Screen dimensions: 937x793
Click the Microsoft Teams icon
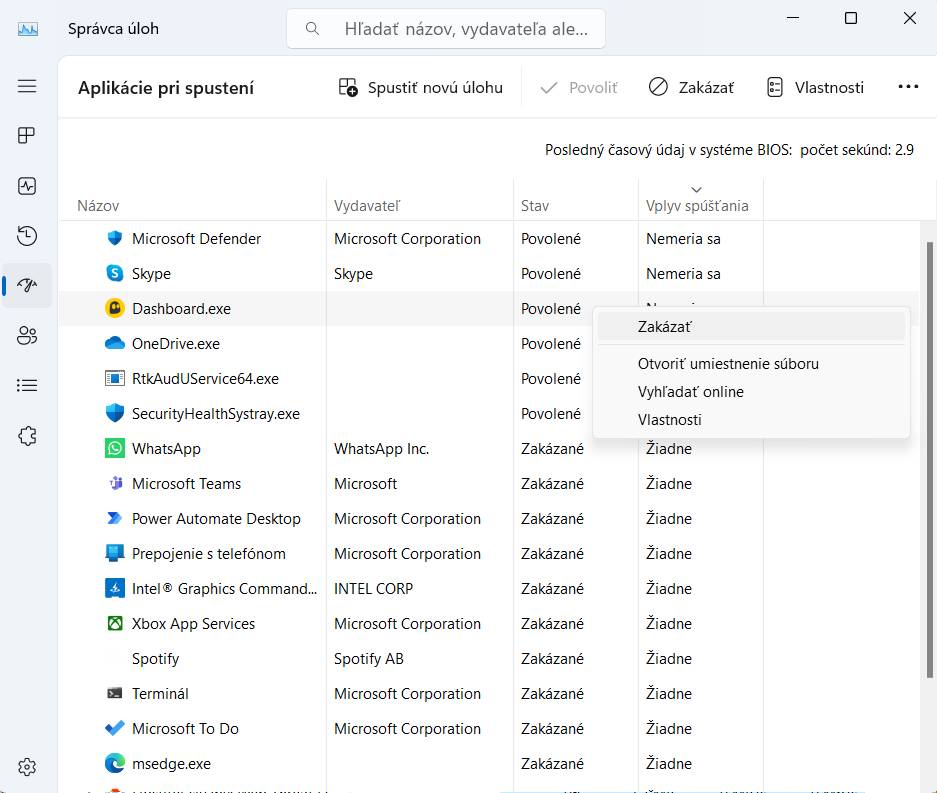point(115,483)
